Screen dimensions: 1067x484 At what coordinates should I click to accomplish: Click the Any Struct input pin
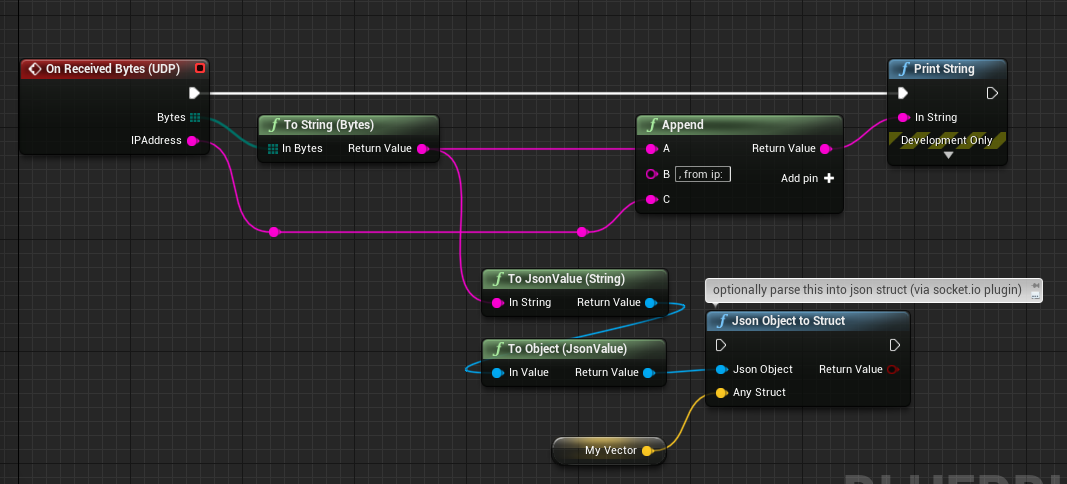tap(721, 393)
